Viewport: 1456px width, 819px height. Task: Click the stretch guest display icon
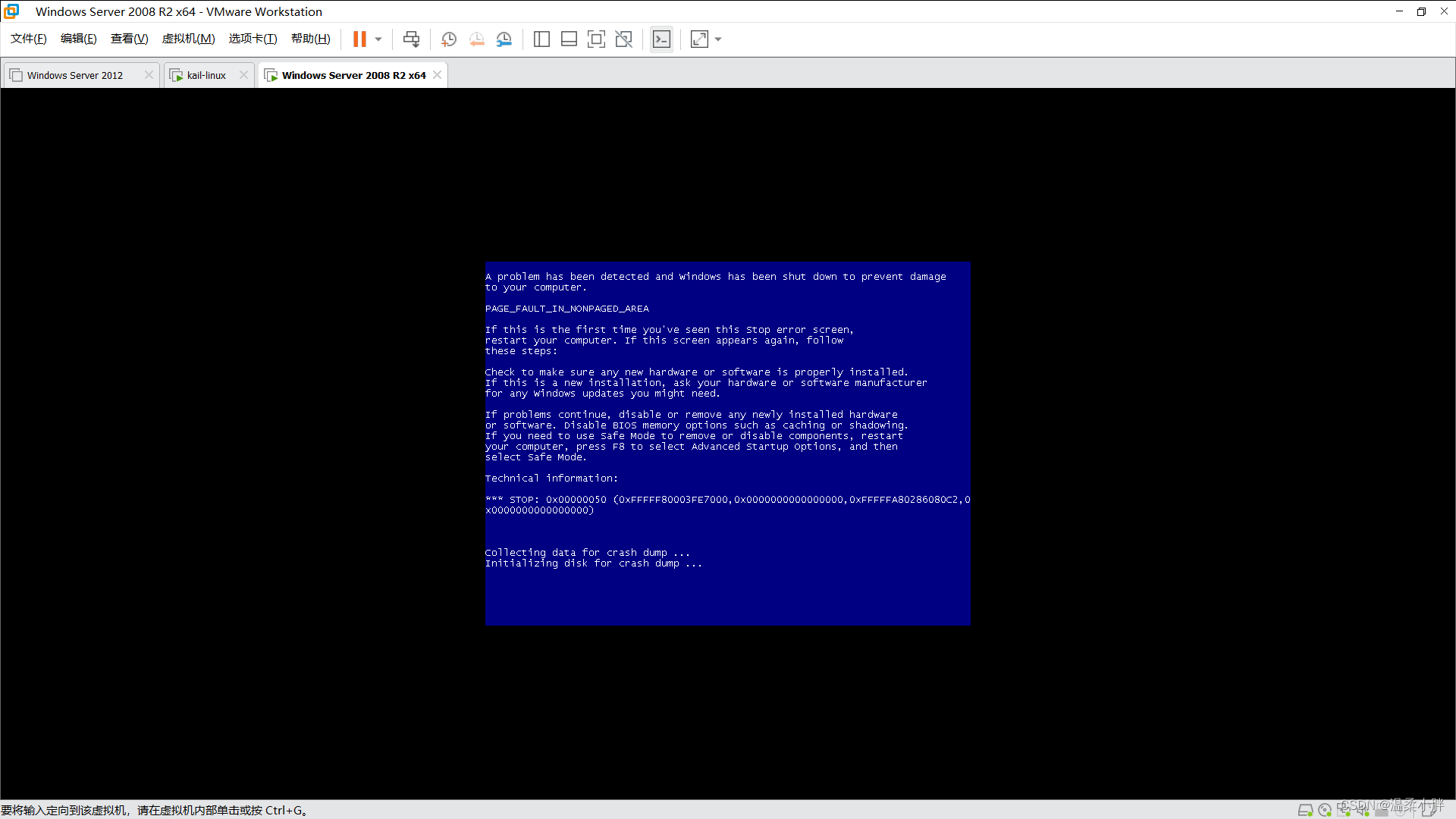point(699,39)
